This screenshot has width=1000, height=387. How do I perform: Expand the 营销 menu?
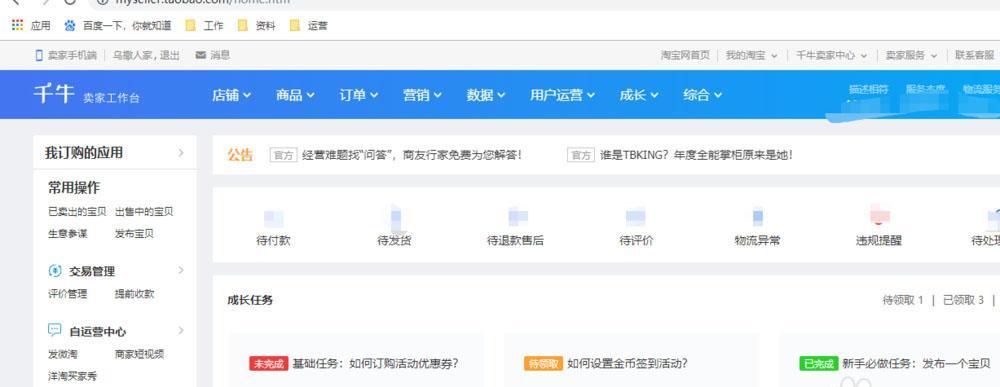(422, 95)
